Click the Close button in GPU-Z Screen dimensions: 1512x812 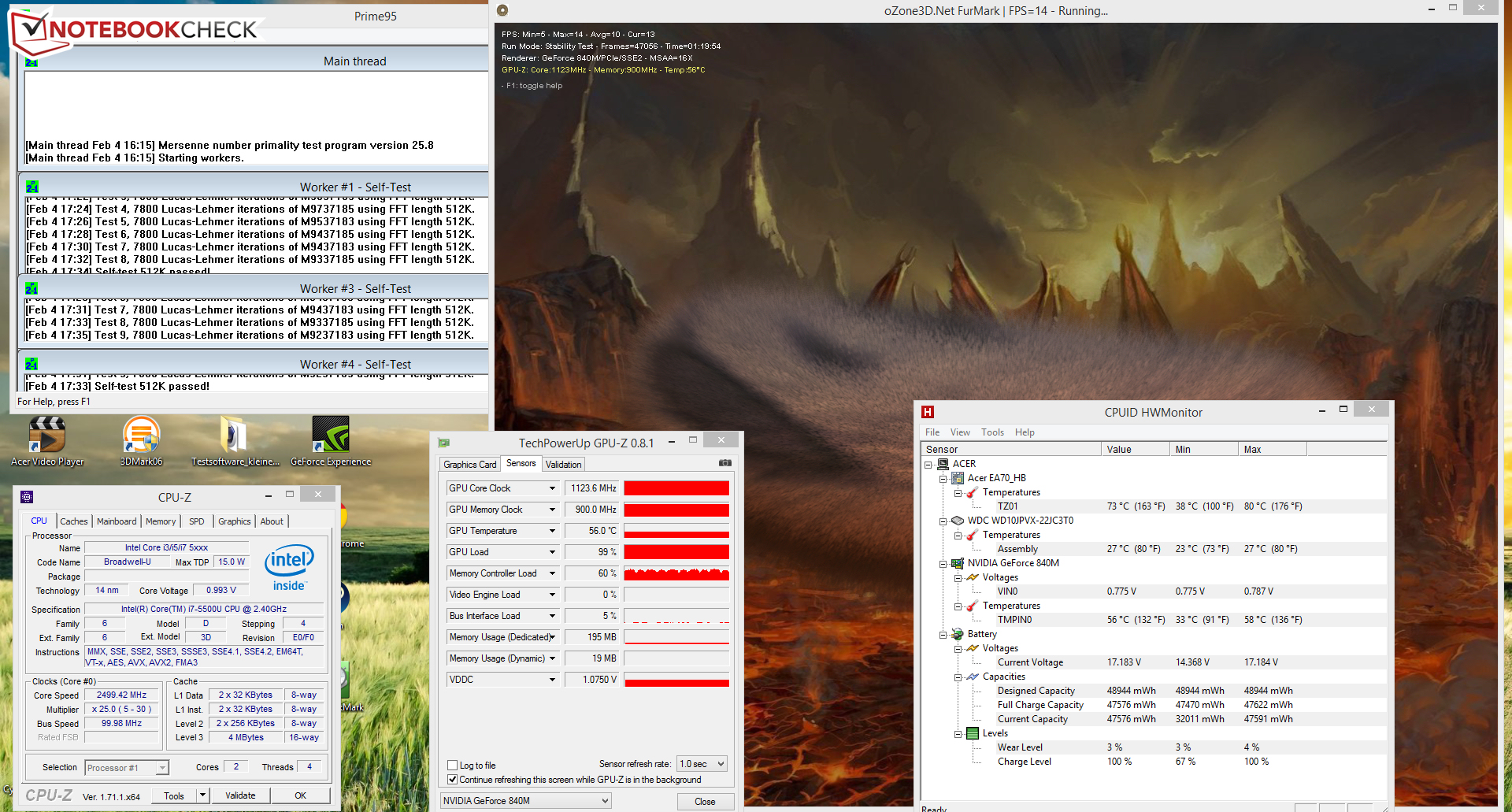(x=705, y=802)
